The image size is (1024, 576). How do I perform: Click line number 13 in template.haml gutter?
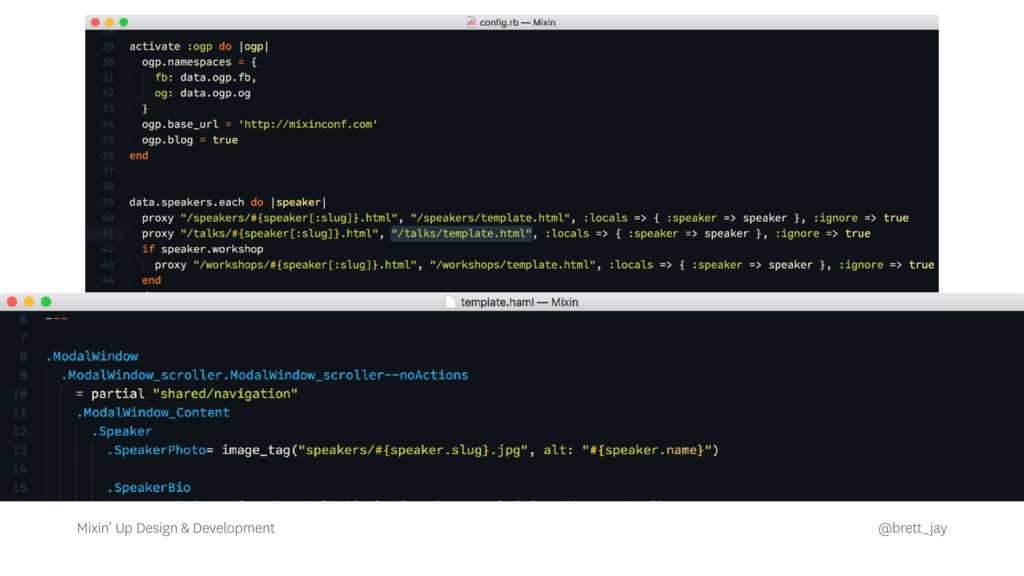point(20,450)
